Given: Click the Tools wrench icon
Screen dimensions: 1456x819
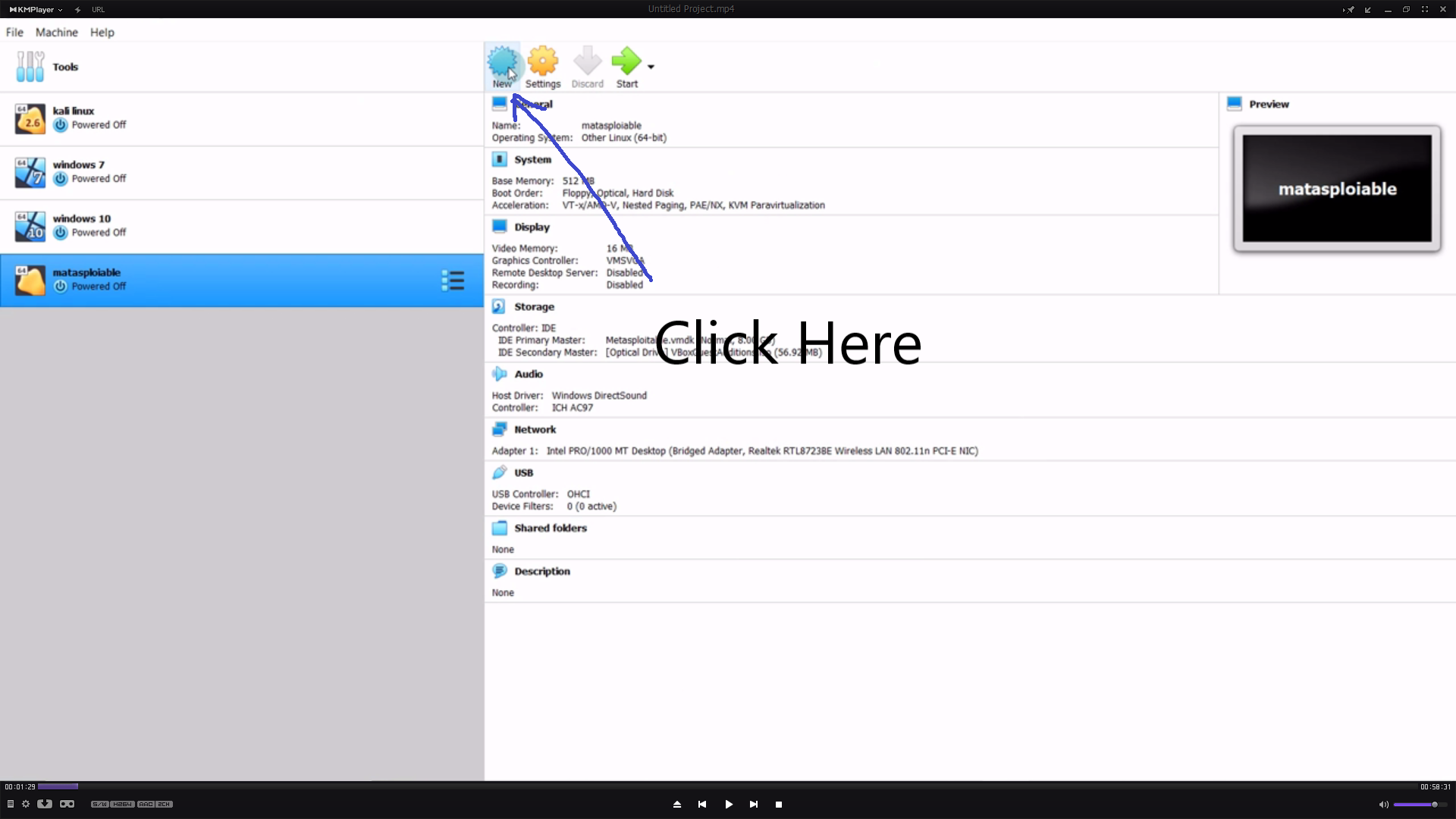Looking at the screenshot, I should [30, 67].
